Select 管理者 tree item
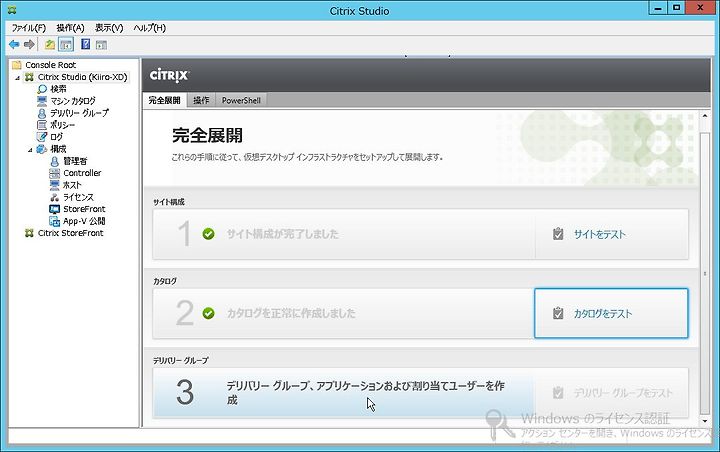720x452 pixels. (x=75, y=161)
